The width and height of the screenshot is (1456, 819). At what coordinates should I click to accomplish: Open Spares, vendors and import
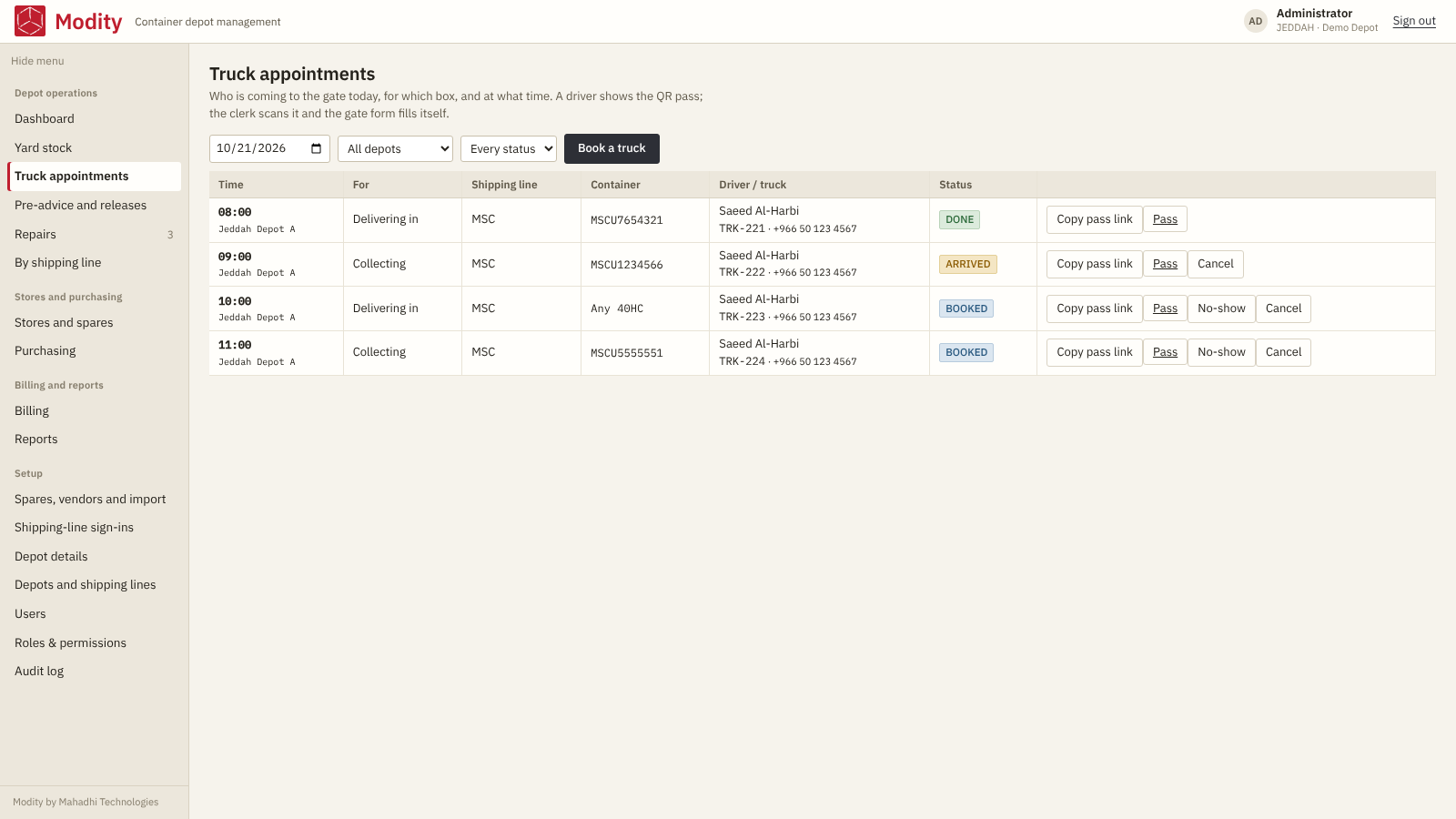pos(95,500)
